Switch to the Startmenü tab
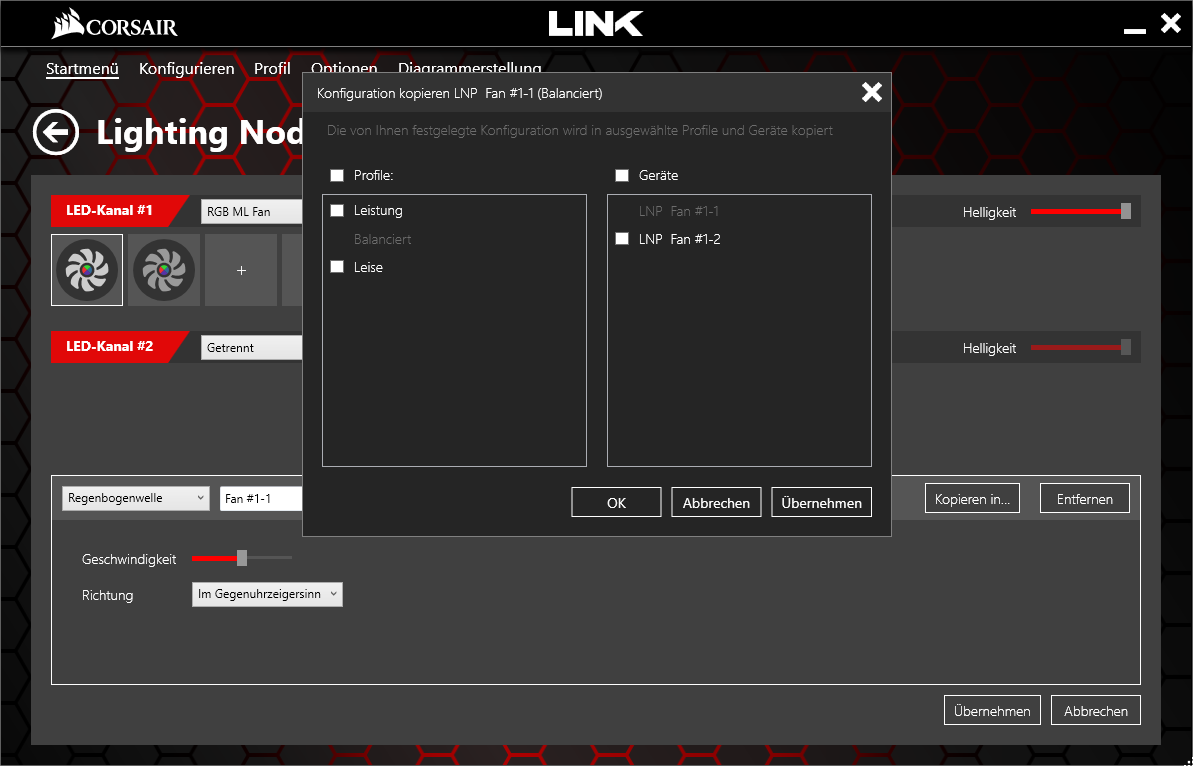The image size is (1193, 766). 82,69
